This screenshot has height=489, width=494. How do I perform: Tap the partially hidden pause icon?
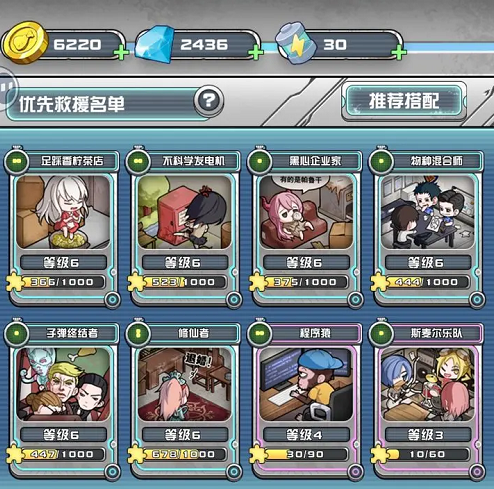click(7, 88)
